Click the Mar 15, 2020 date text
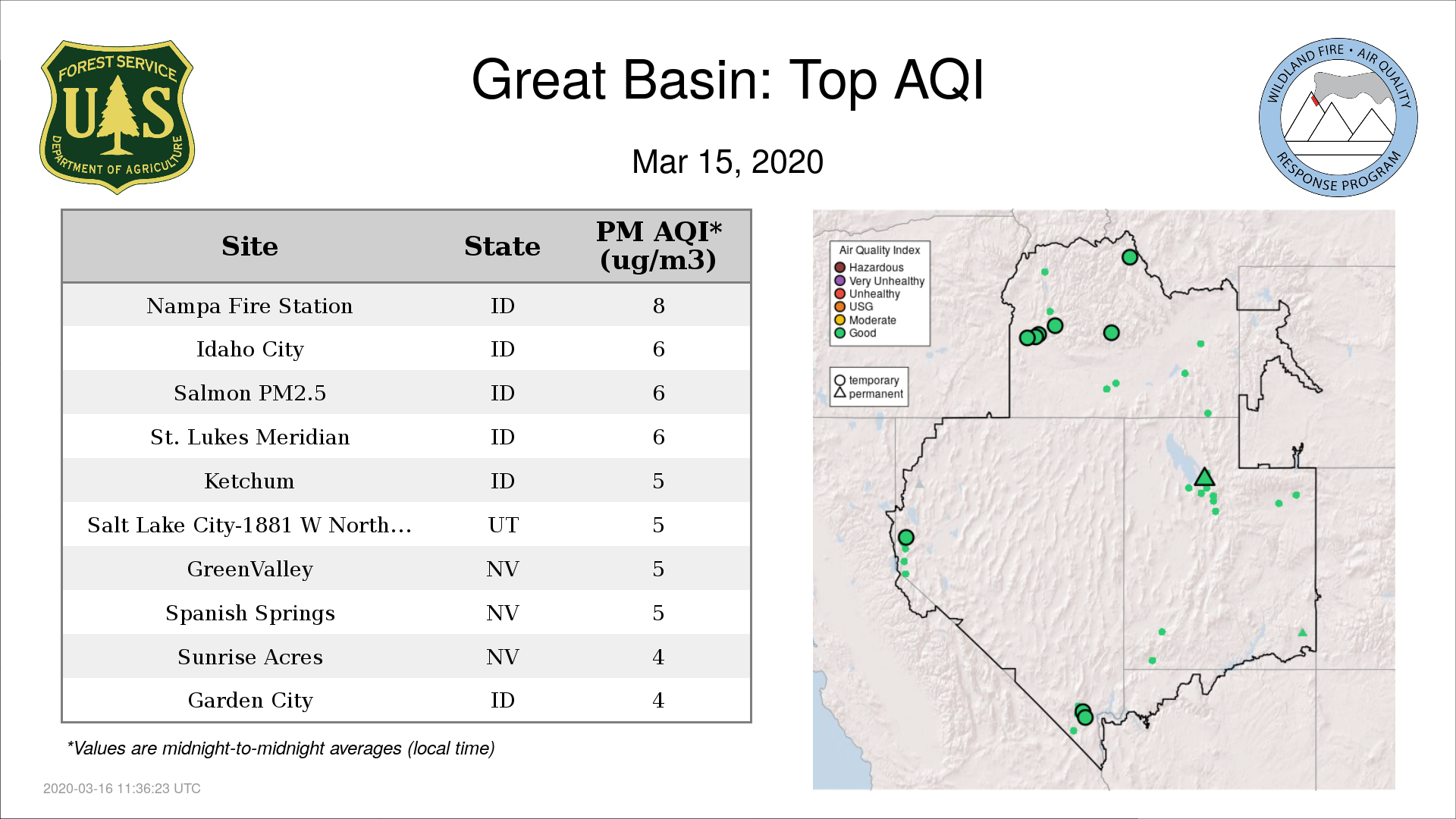1456x819 pixels. click(x=728, y=162)
